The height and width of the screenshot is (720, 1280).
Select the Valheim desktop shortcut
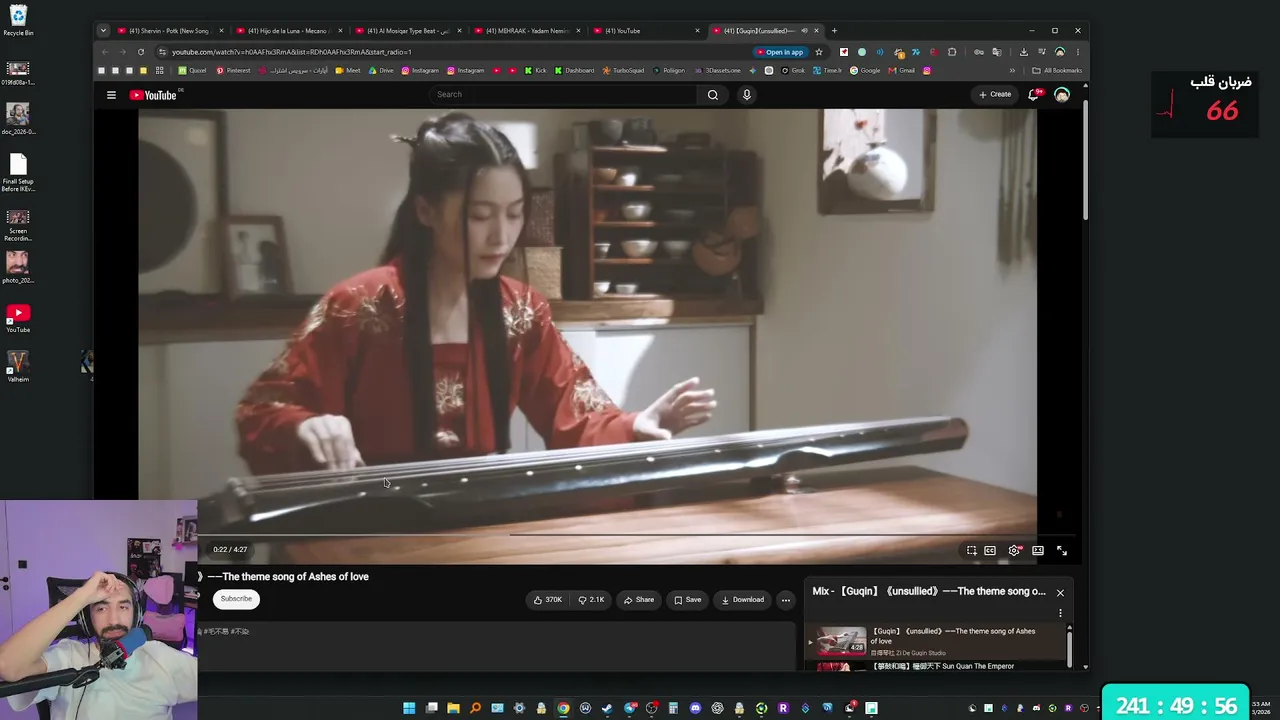click(18, 367)
